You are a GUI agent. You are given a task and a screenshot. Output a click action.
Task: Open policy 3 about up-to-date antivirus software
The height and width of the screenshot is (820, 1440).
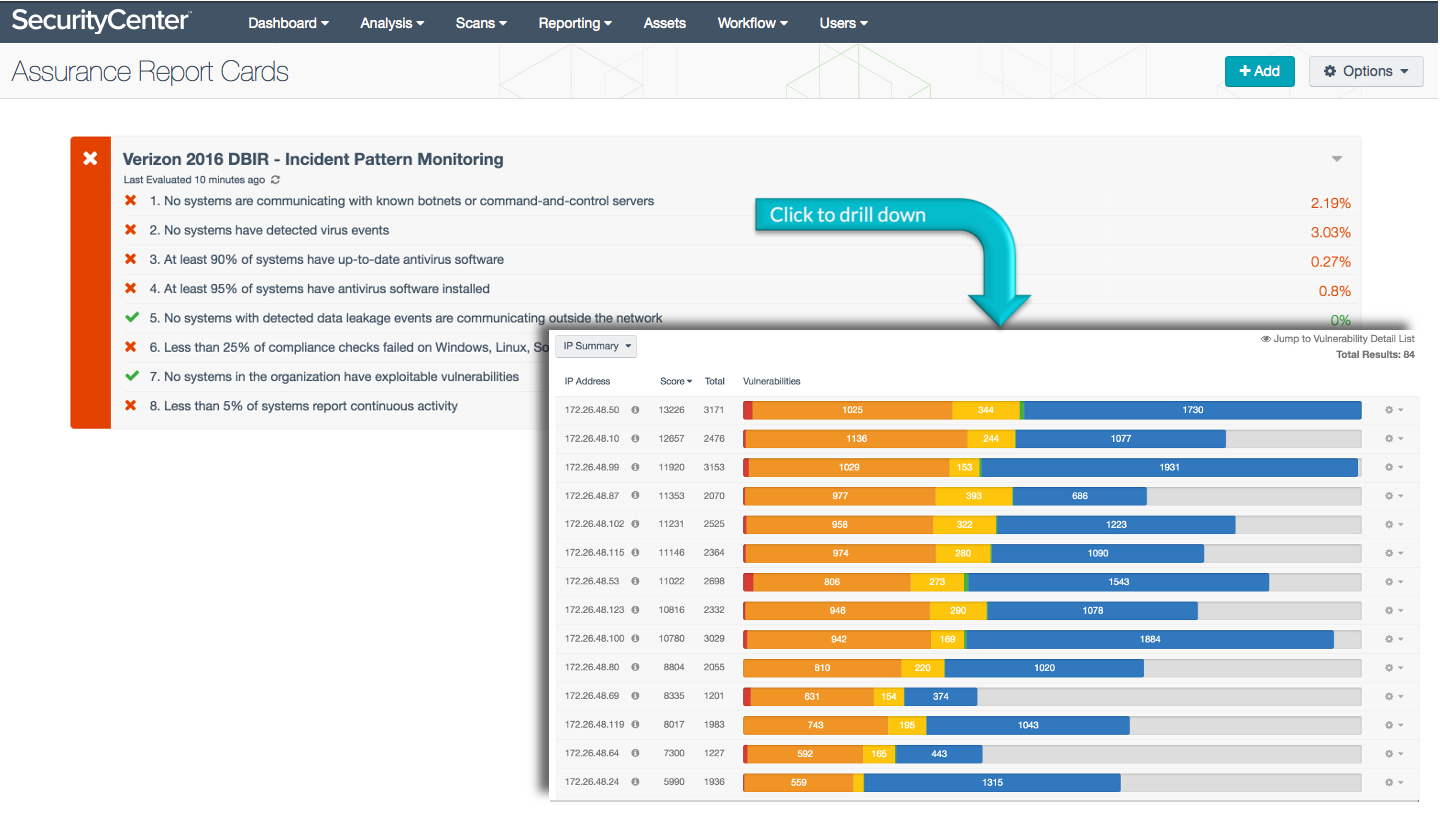[327, 259]
